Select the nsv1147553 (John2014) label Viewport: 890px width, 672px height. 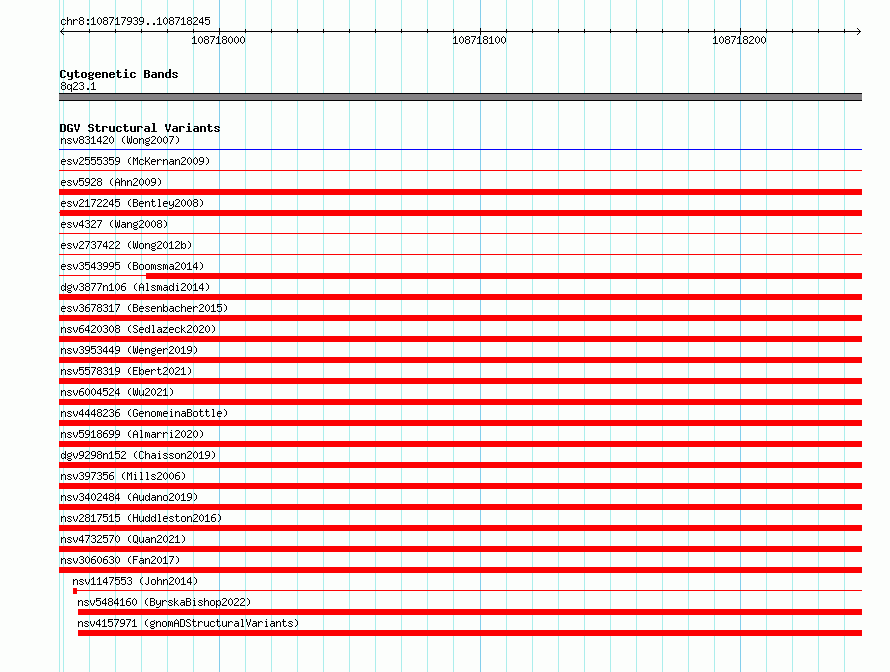(135, 581)
